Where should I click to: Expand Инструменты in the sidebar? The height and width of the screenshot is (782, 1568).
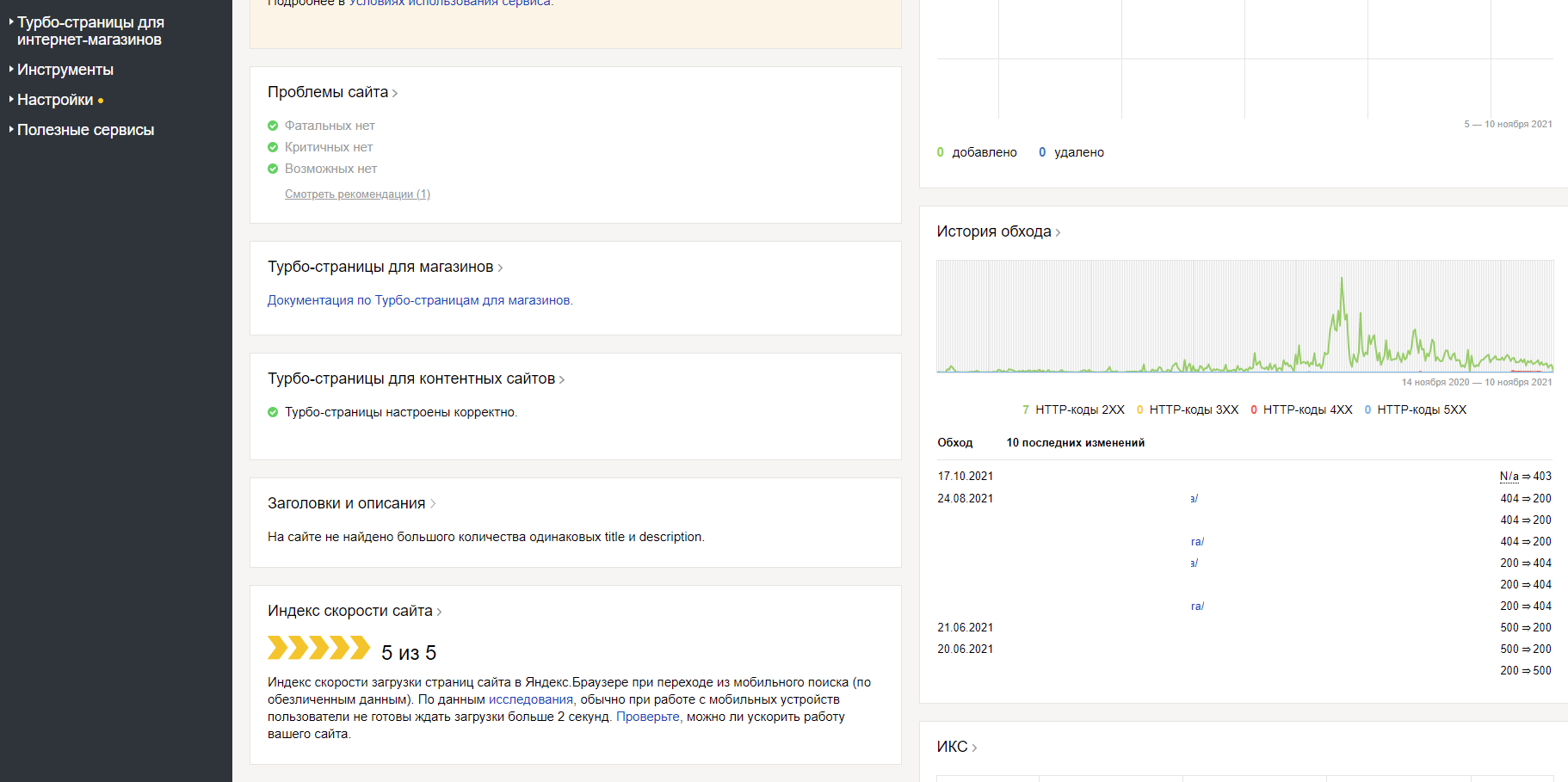65,70
